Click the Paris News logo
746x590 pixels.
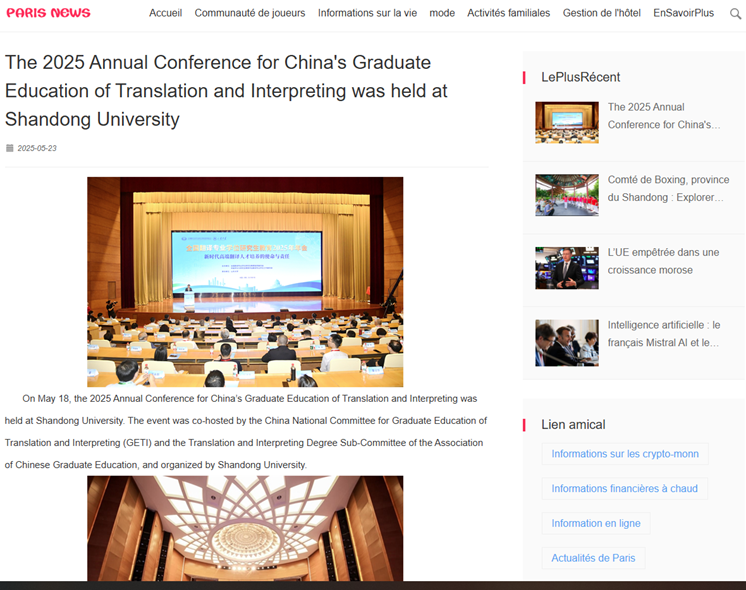(48, 13)
